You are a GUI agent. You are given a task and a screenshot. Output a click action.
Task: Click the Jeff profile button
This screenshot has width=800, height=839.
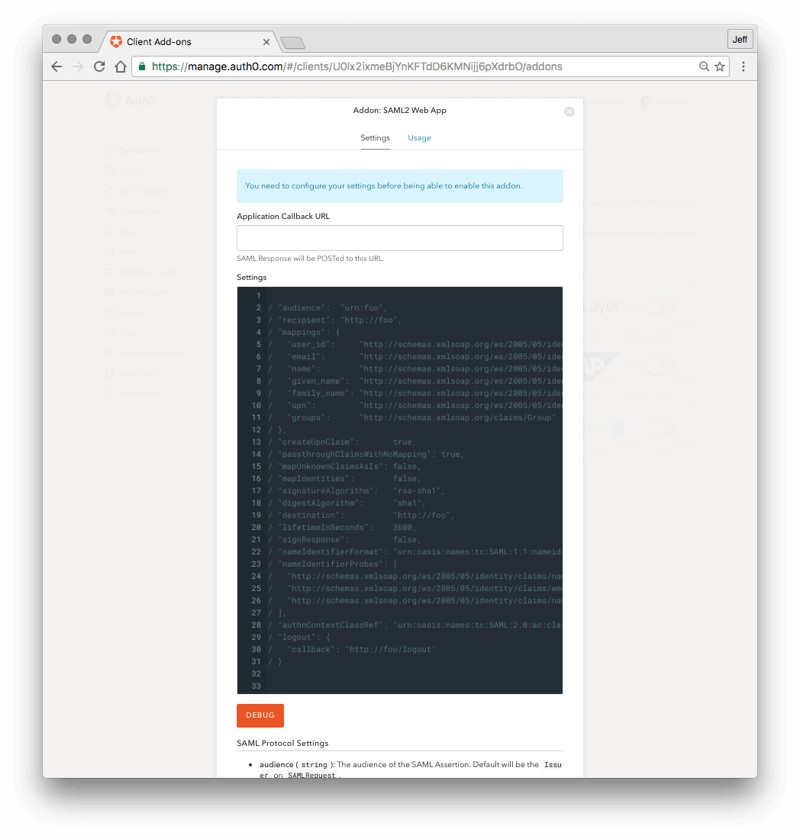pos(740,40)
